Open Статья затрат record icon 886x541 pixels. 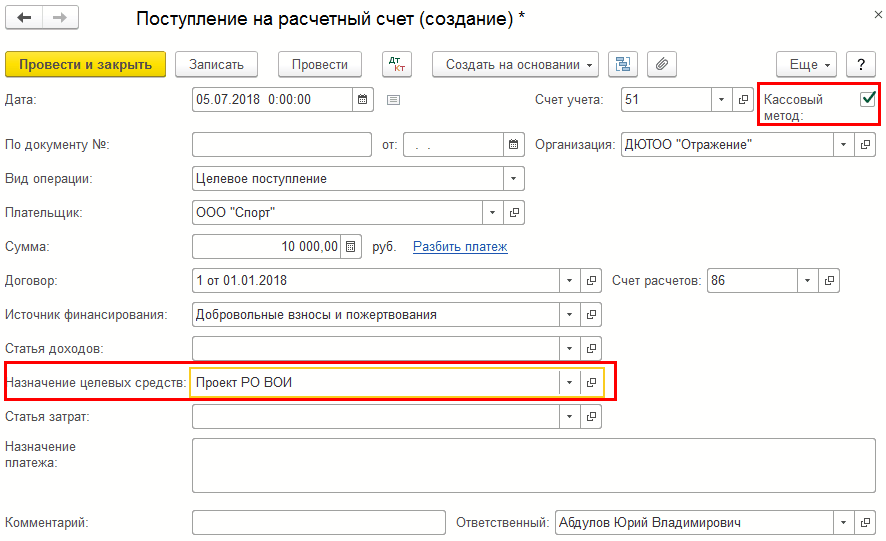pyautogui.click(x=591, y=417)
